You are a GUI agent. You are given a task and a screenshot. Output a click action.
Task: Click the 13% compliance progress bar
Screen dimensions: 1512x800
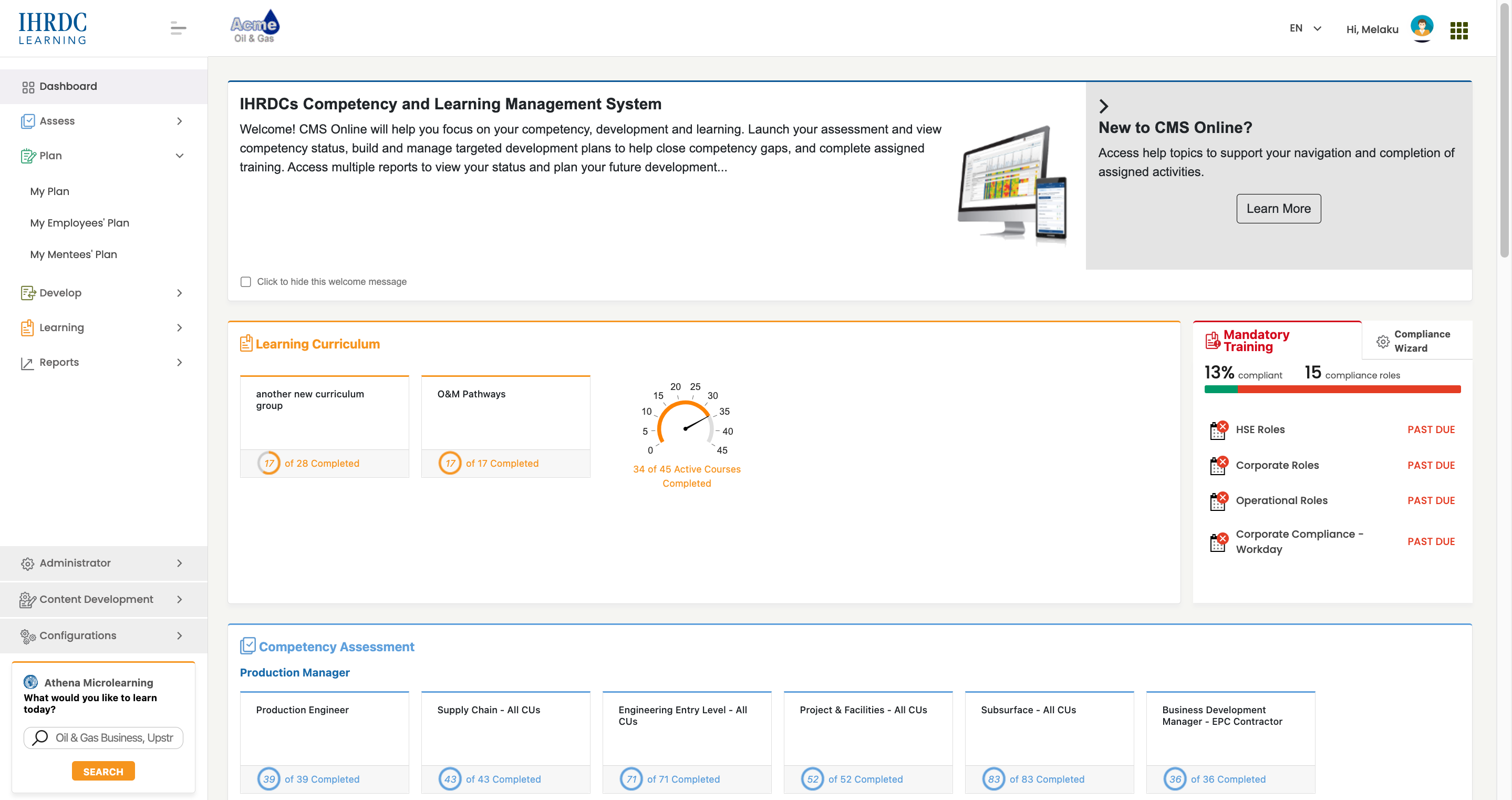1332,389
